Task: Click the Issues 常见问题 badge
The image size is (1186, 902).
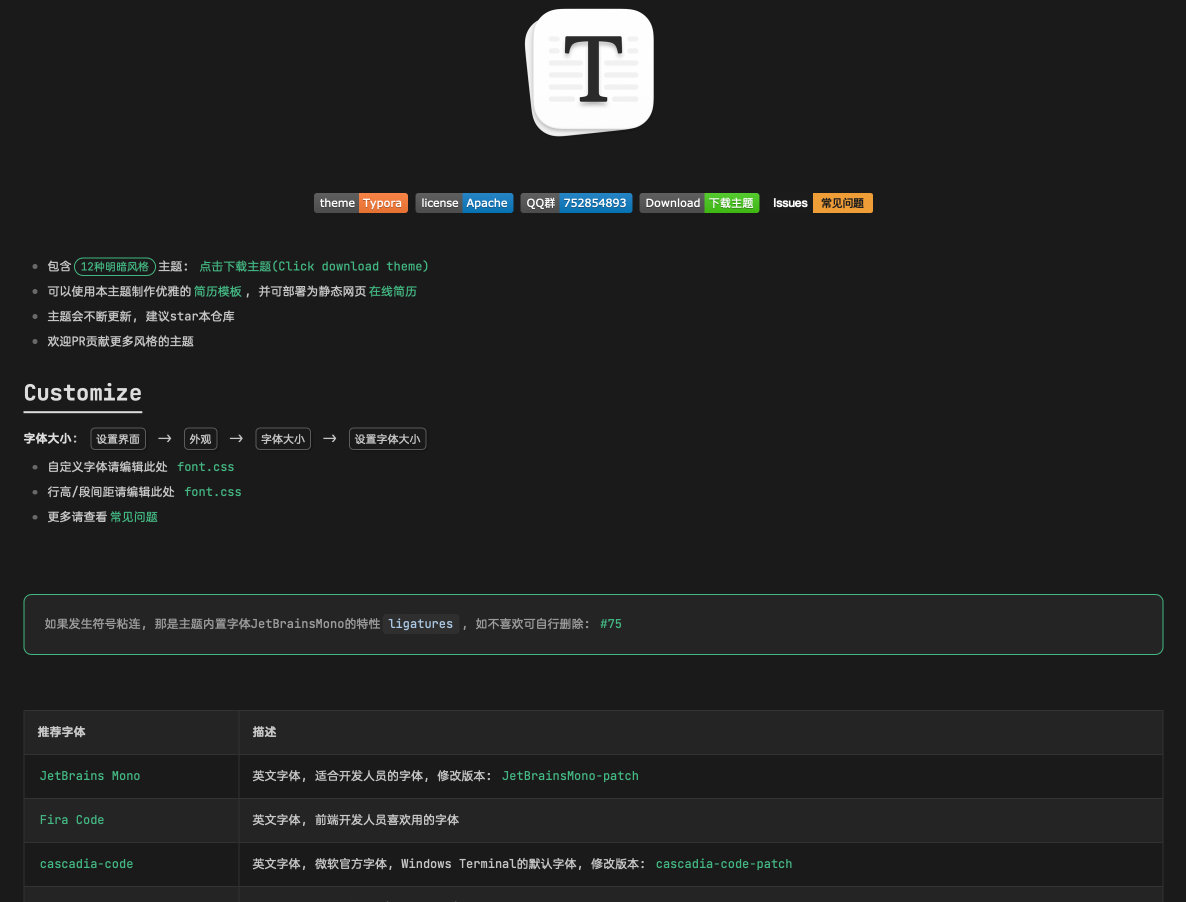Action: coord(820,203)
